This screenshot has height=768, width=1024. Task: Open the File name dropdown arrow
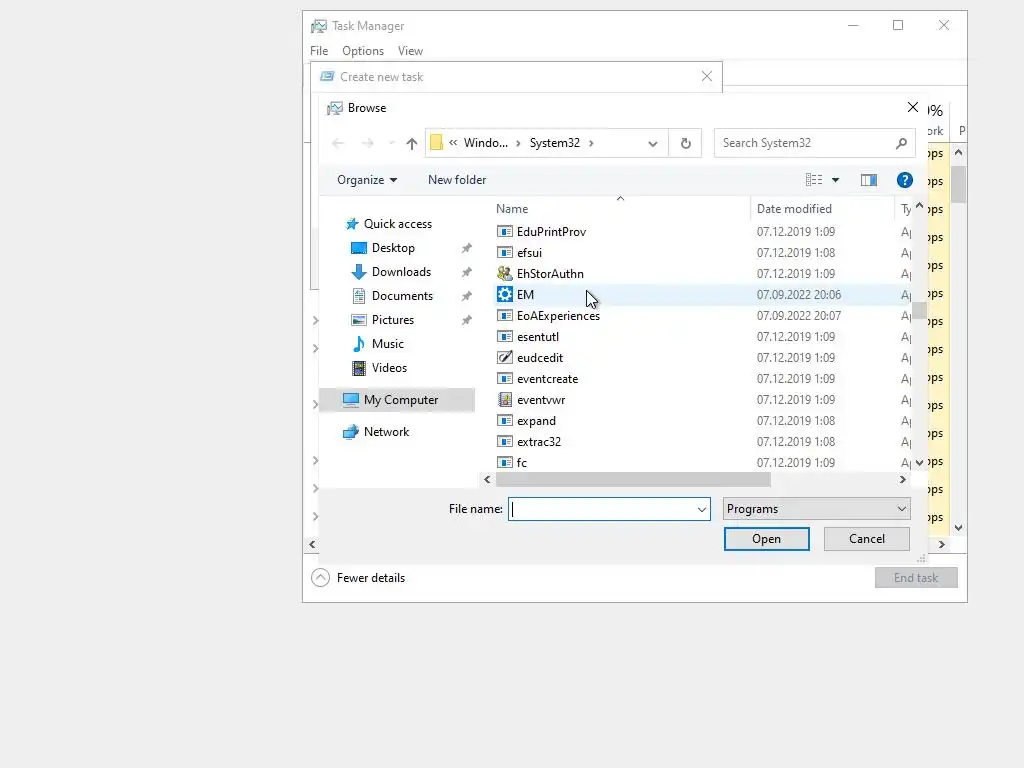pyautogui.click(x=701, y=509)
